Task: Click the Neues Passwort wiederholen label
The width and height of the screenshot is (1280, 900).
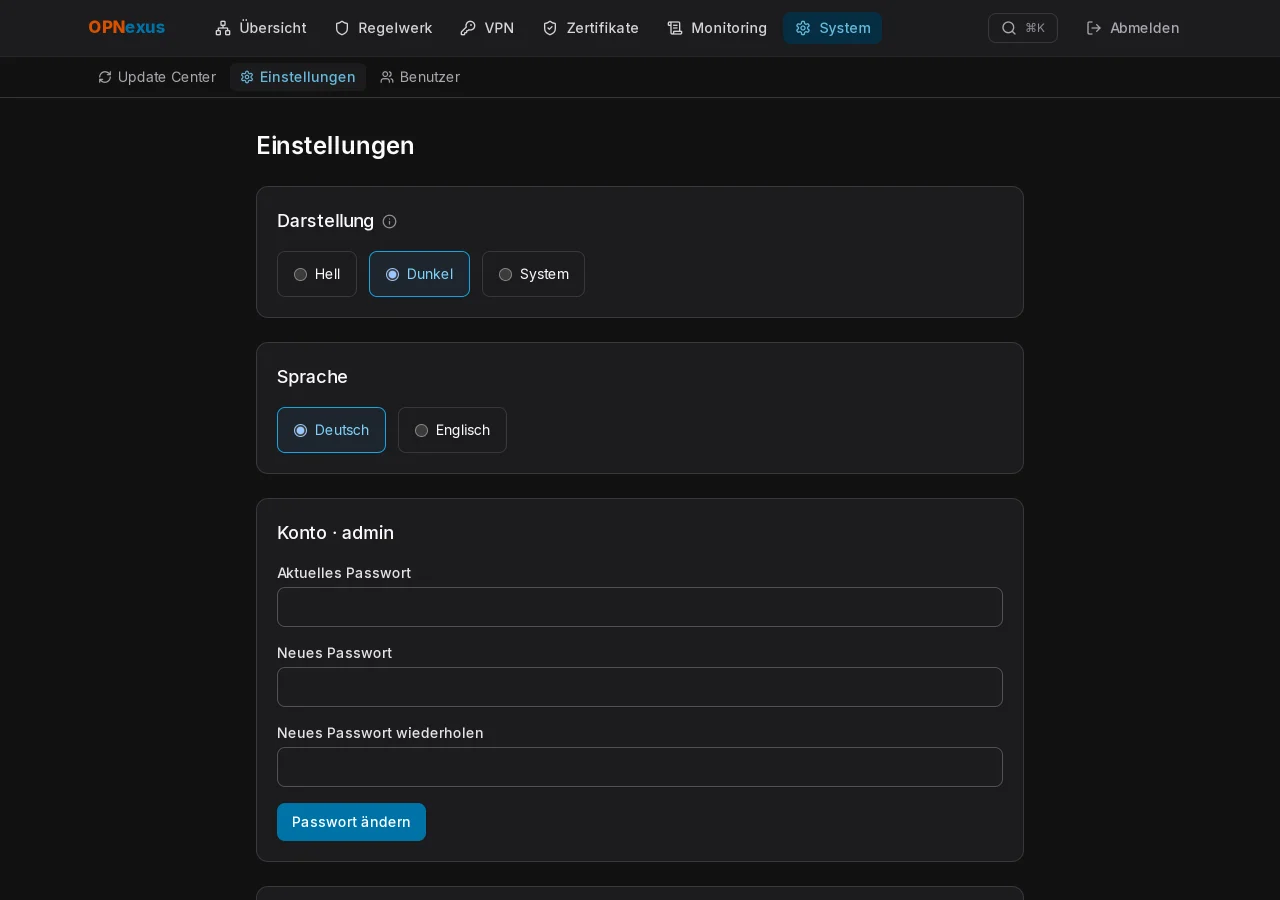Action: click(x=380, y=733)
